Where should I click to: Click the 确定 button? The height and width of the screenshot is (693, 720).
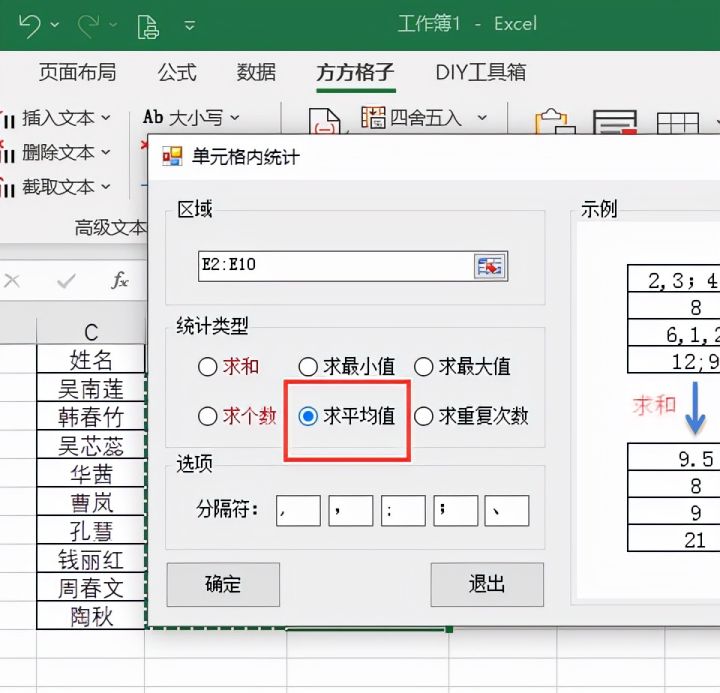223,585
